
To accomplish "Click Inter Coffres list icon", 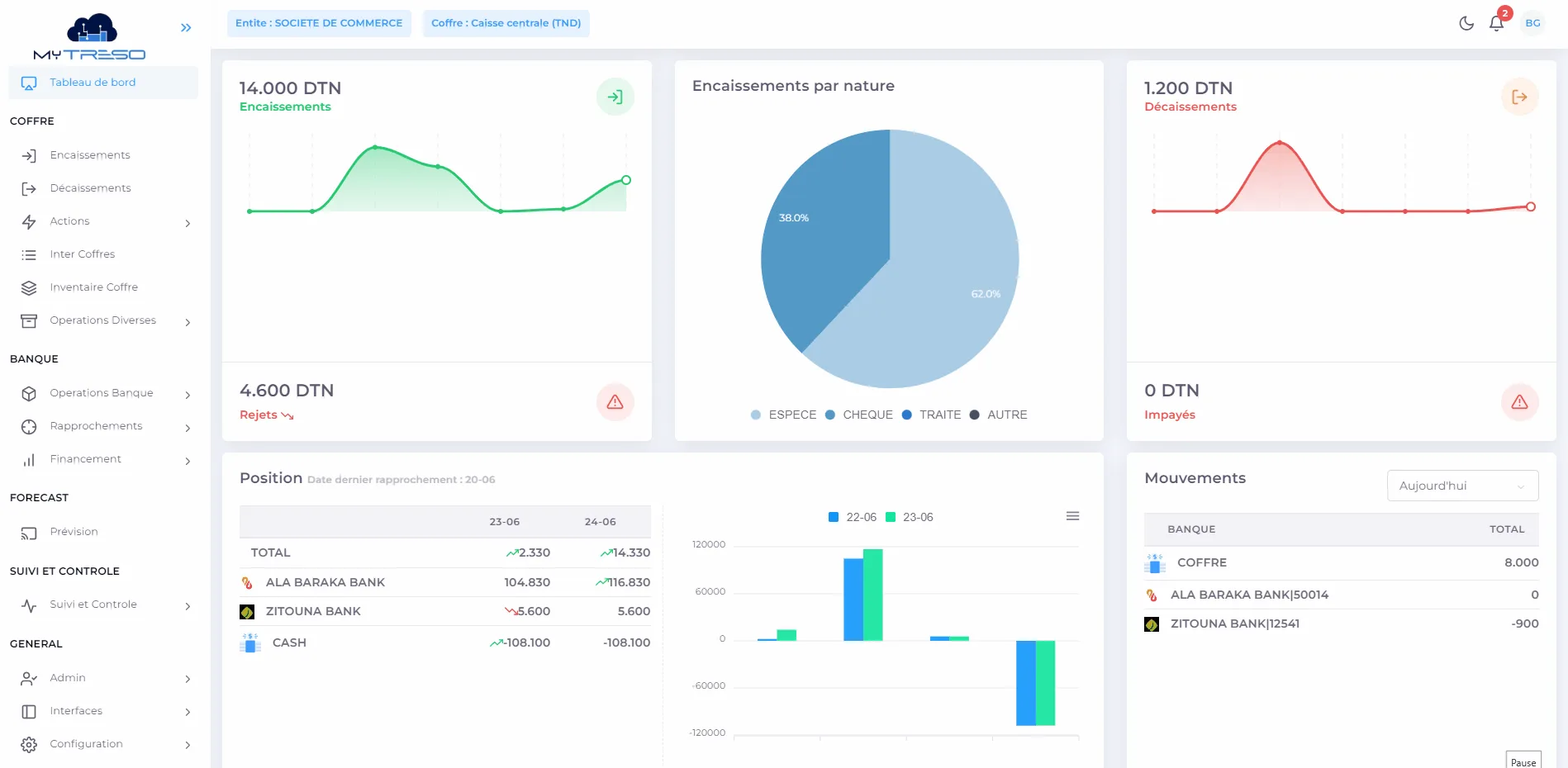I will coord(29,255).
